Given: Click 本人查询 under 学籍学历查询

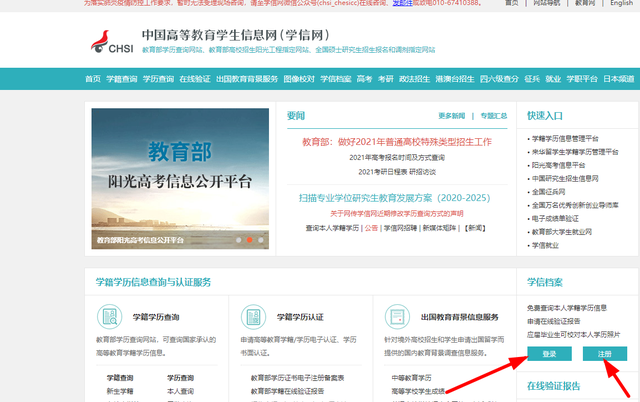Looking at the screenshot, I should click(x=180, y=391).
